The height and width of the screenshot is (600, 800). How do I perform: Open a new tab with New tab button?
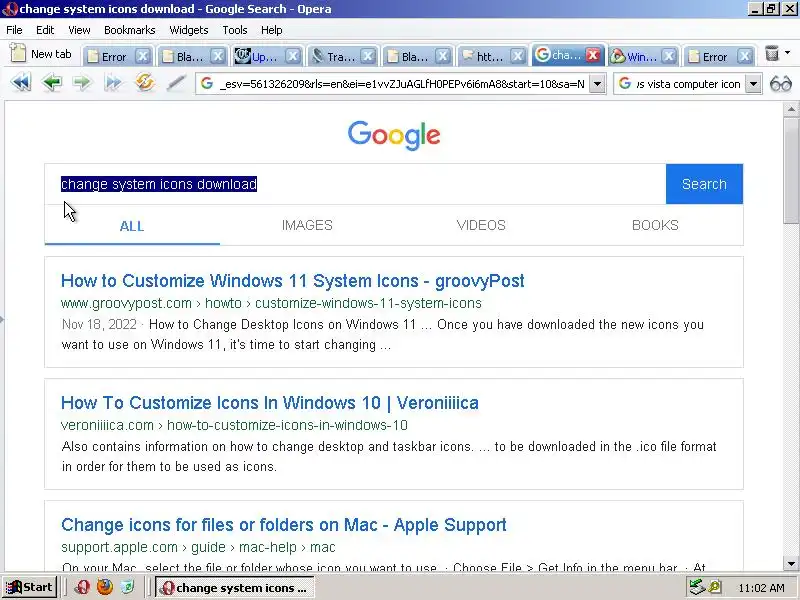tap(41, 54)
